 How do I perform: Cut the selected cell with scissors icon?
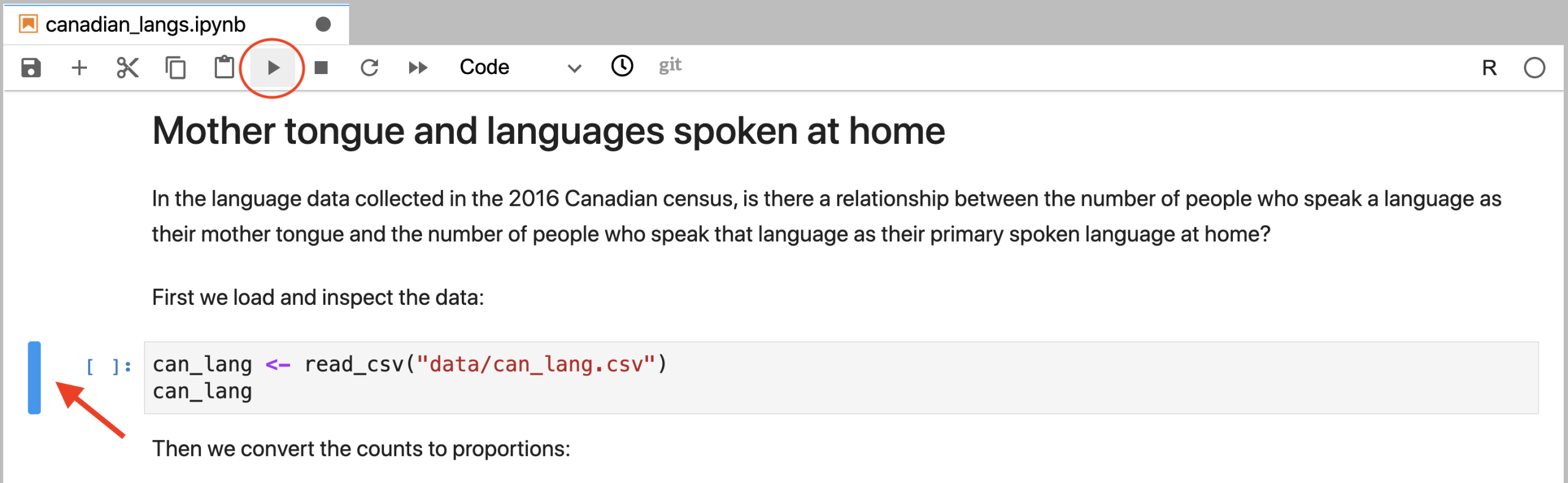tap(127, 67)
